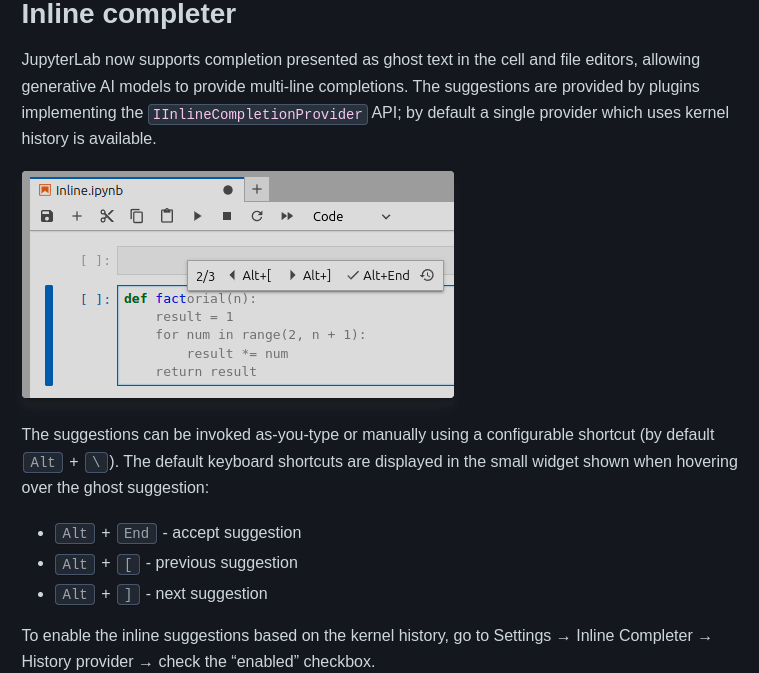759x673 pixels.
Task: Click the backslash key label in the paragraph
Action: click(x=96, y=462)
